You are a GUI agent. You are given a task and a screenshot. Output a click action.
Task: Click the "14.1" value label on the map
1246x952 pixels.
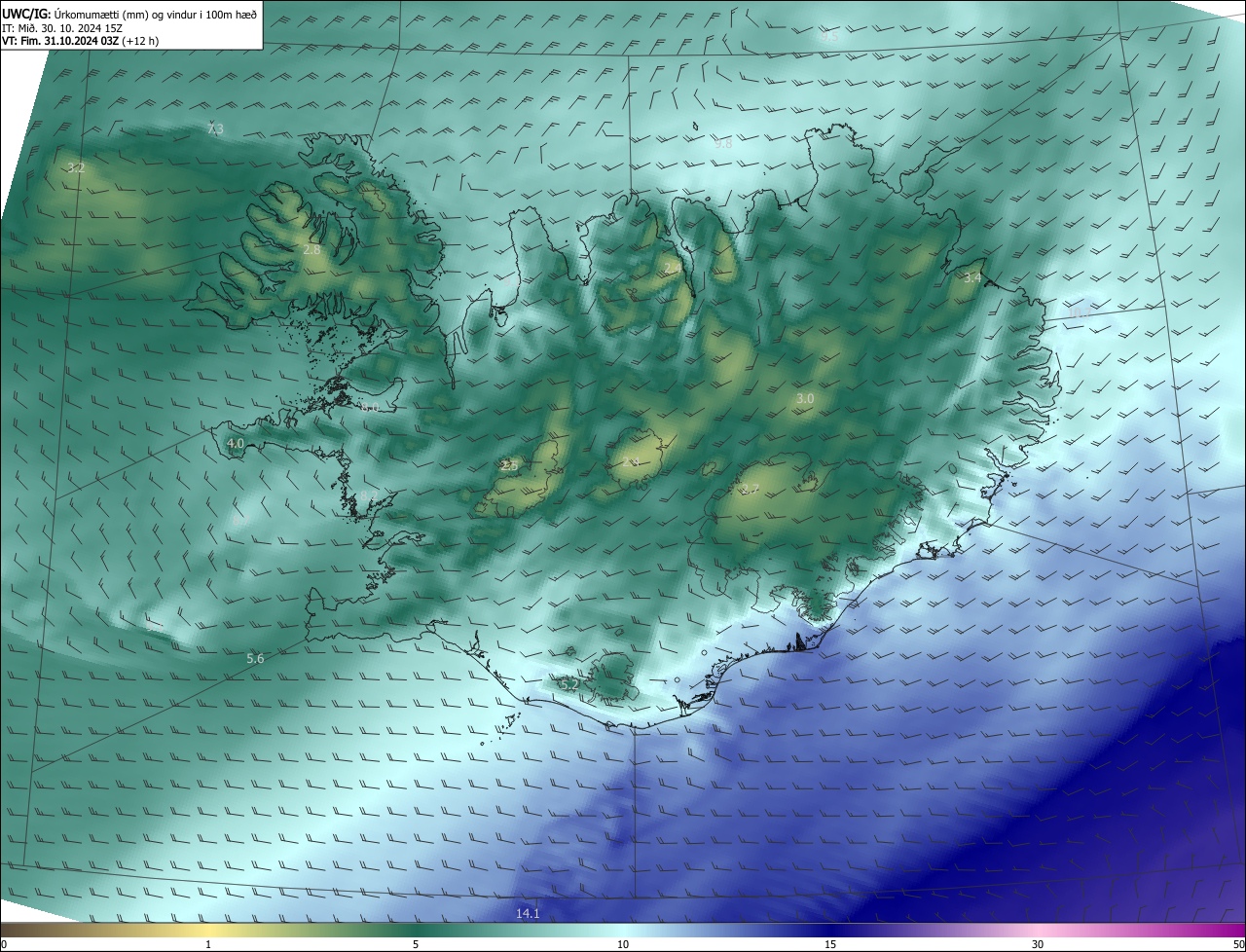click(x=528, y=913)
